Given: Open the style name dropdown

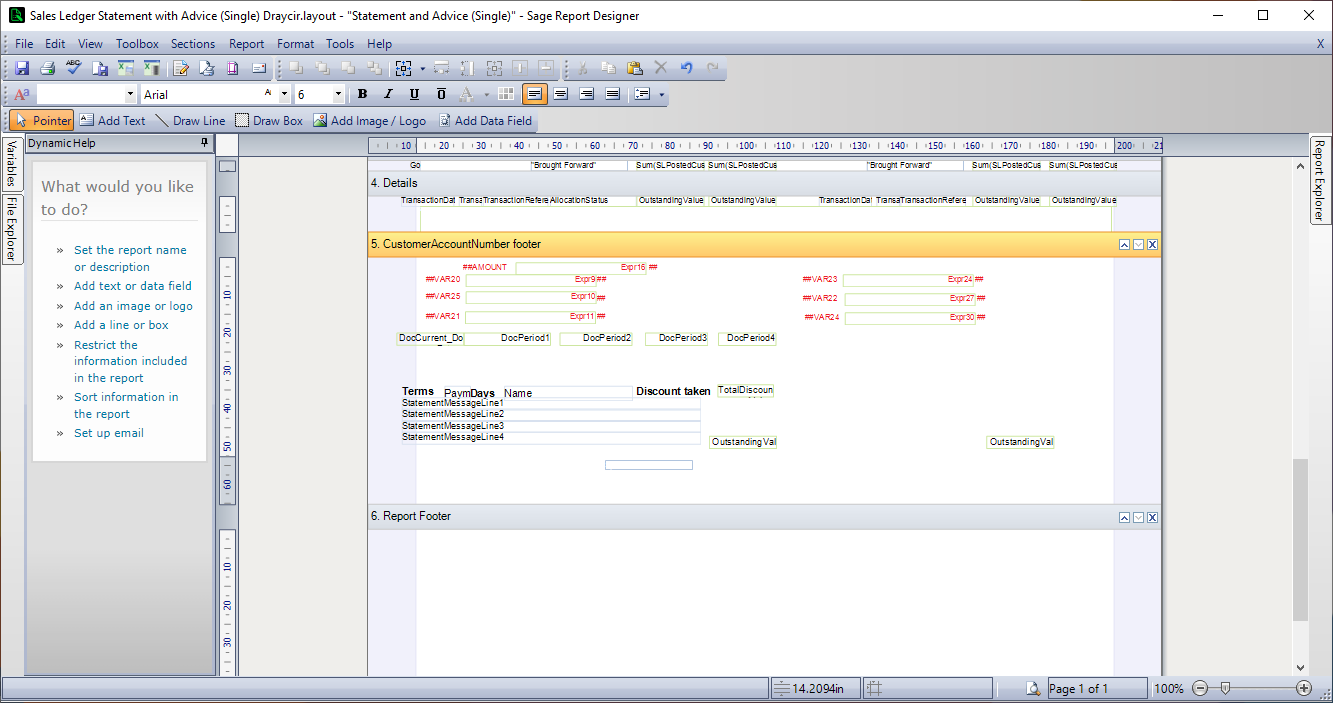Looking at the screenshot, I should [x=130, y=94].
